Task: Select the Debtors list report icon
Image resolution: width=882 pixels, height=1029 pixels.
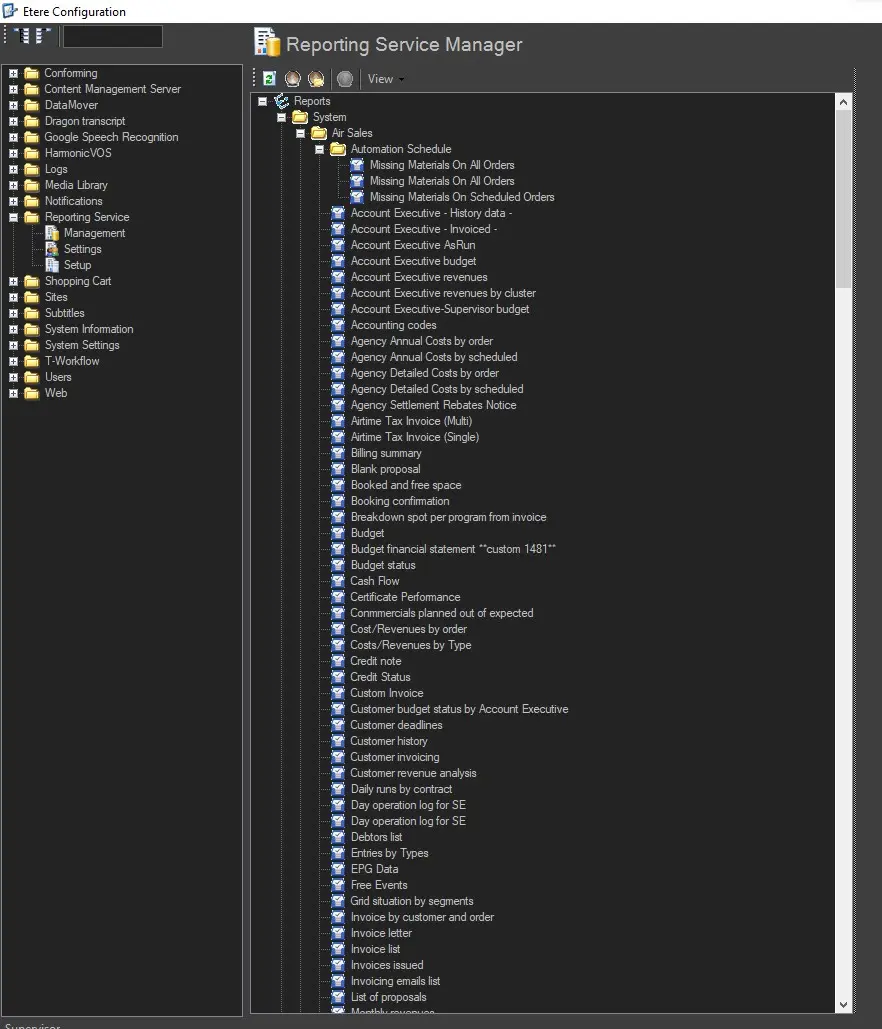Action: [338, 837]
